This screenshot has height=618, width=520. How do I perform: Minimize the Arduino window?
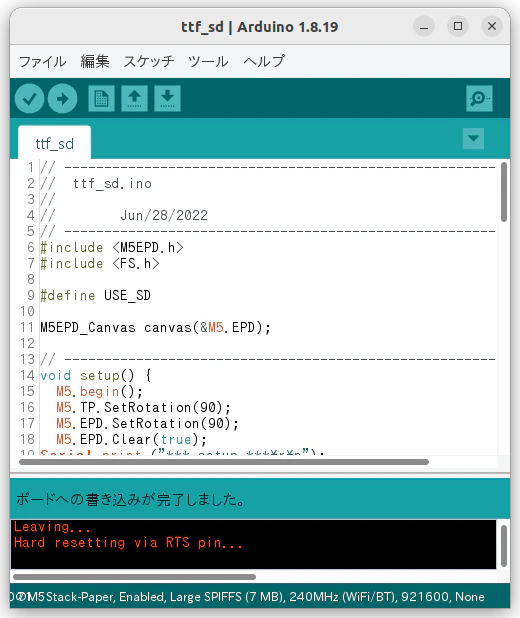tap(424, 26)
